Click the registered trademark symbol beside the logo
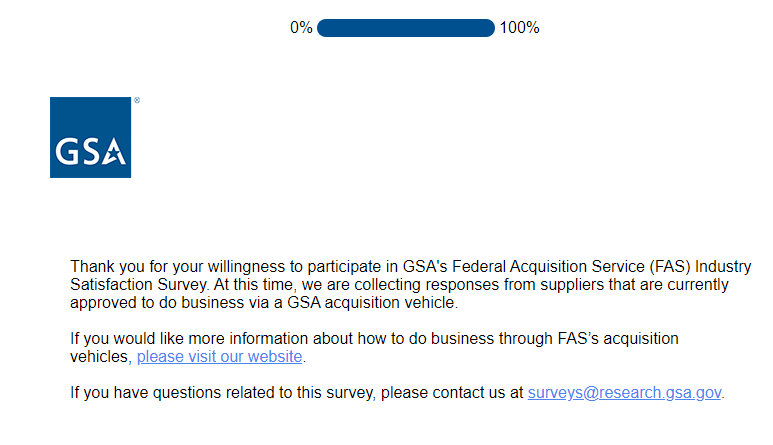 (x=136, y=101)
